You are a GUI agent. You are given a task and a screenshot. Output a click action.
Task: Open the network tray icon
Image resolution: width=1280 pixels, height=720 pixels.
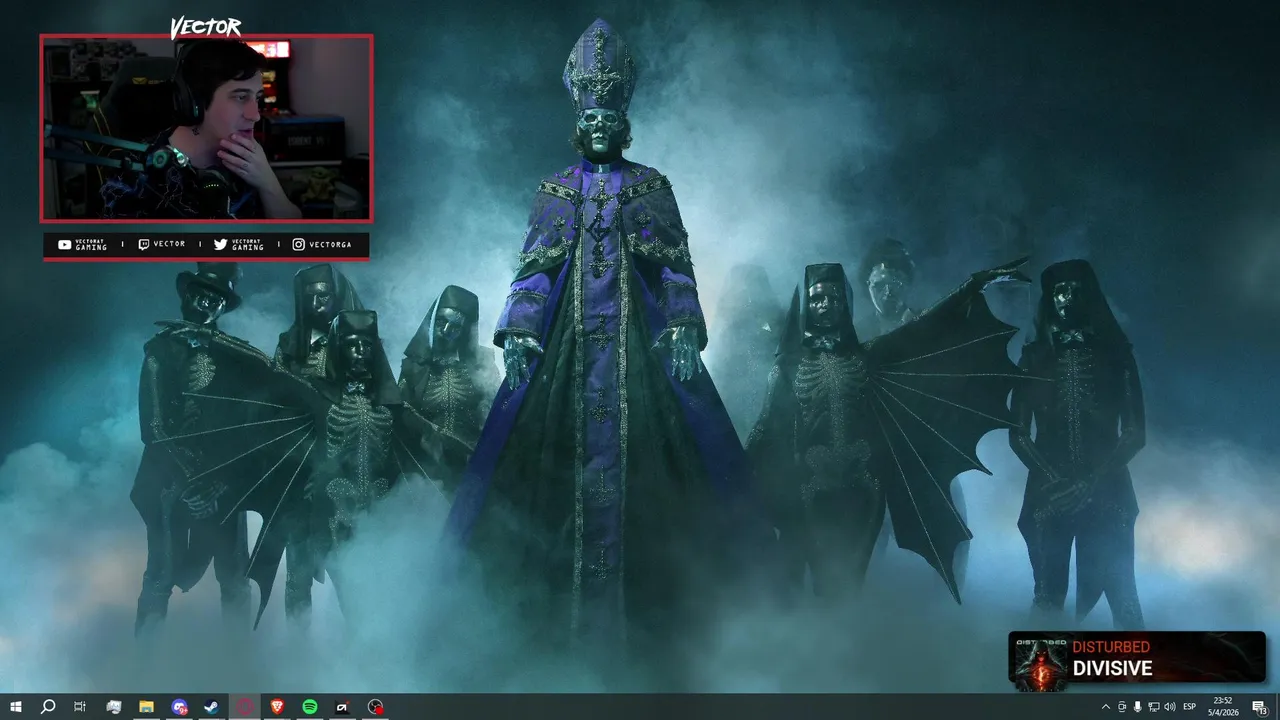[1153, 707]
